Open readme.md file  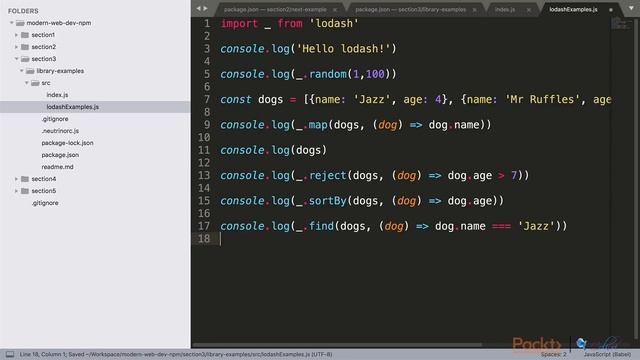click(x=57, y=167)
